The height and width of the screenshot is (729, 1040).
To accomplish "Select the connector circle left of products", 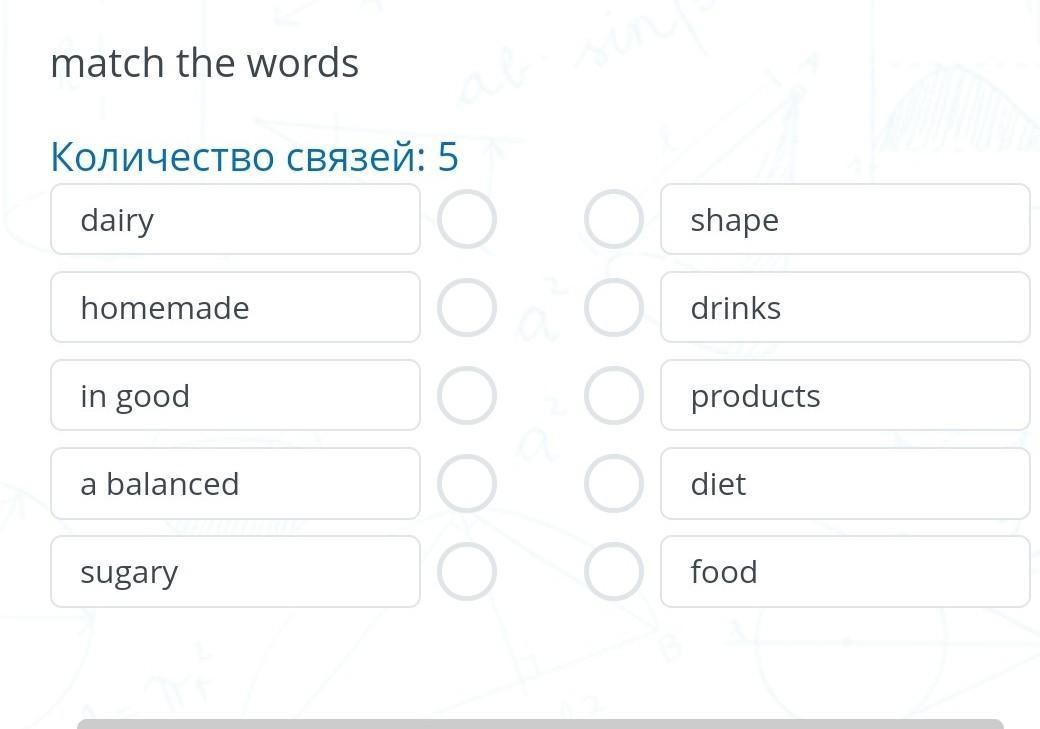I will coord(614,395).
